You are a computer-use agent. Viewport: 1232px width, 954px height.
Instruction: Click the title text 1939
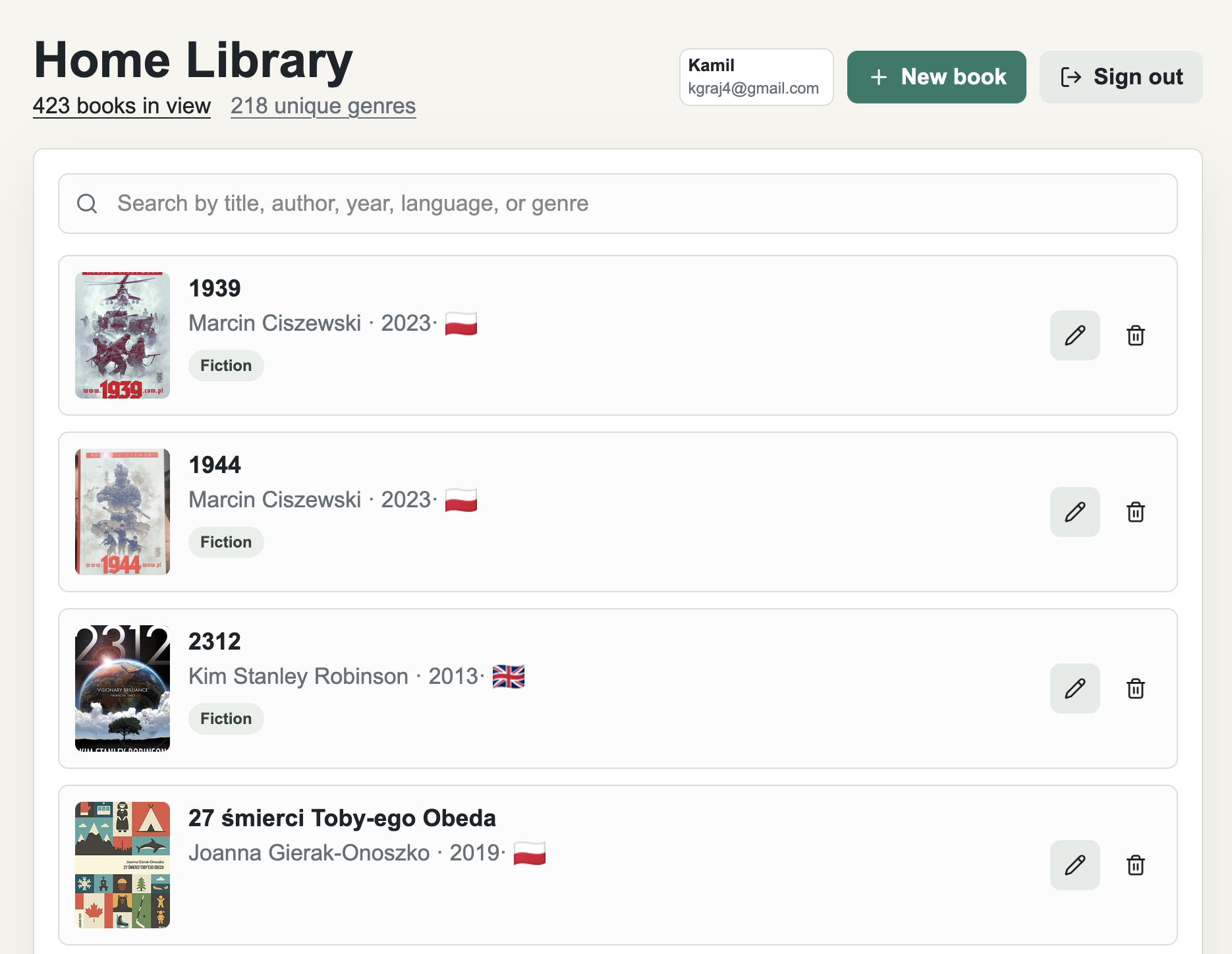pos(215,289)
